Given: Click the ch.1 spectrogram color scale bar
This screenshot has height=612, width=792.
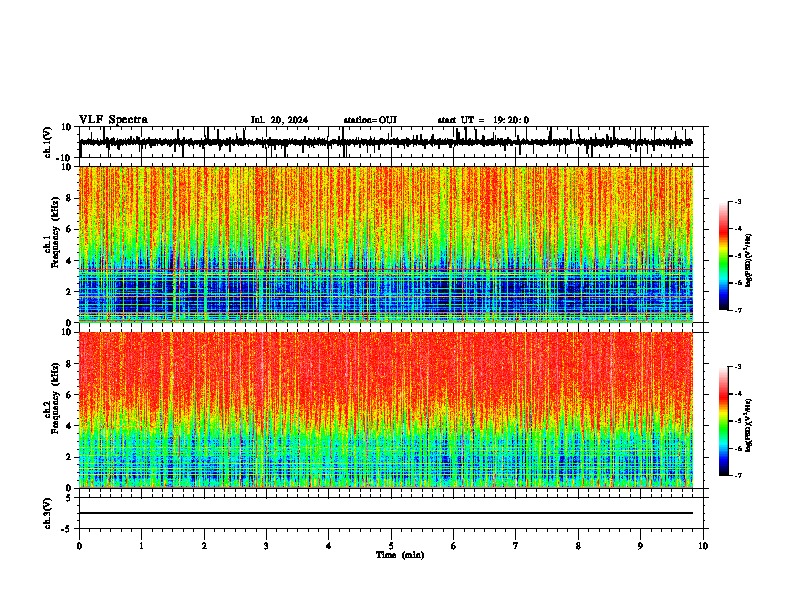Looking at the screenshot, I should click(724, 256).
